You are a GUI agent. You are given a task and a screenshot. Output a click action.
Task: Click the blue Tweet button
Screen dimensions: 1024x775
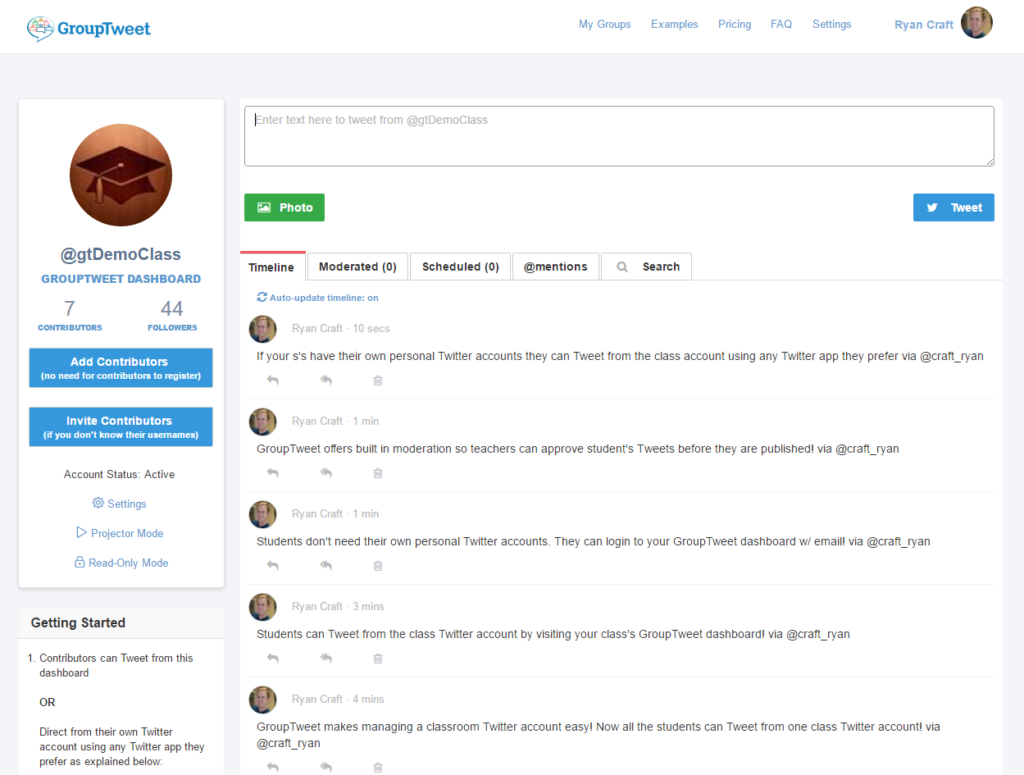953,208
